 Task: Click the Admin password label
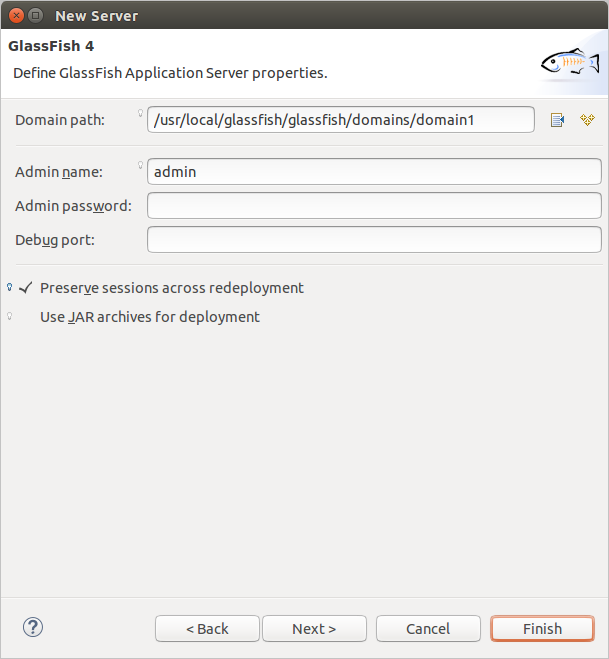click(74, 206)
